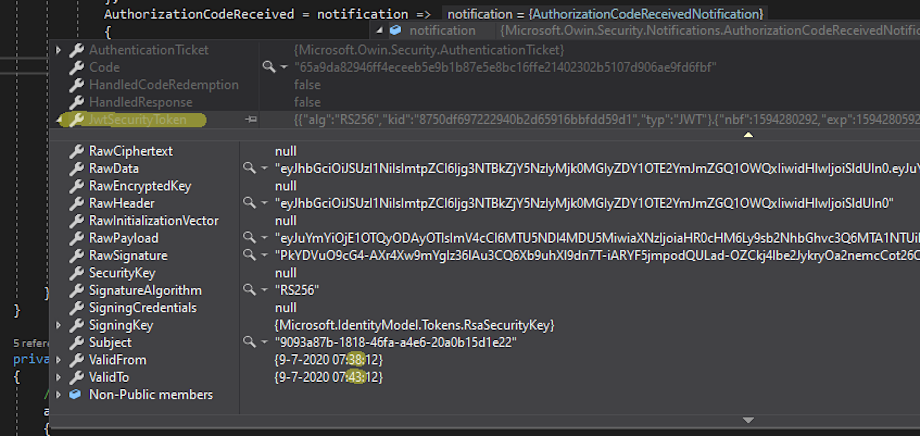Screen dimensions: 920x436
Task: Click the RawInitializationVector null value
Action: (286, 221)
